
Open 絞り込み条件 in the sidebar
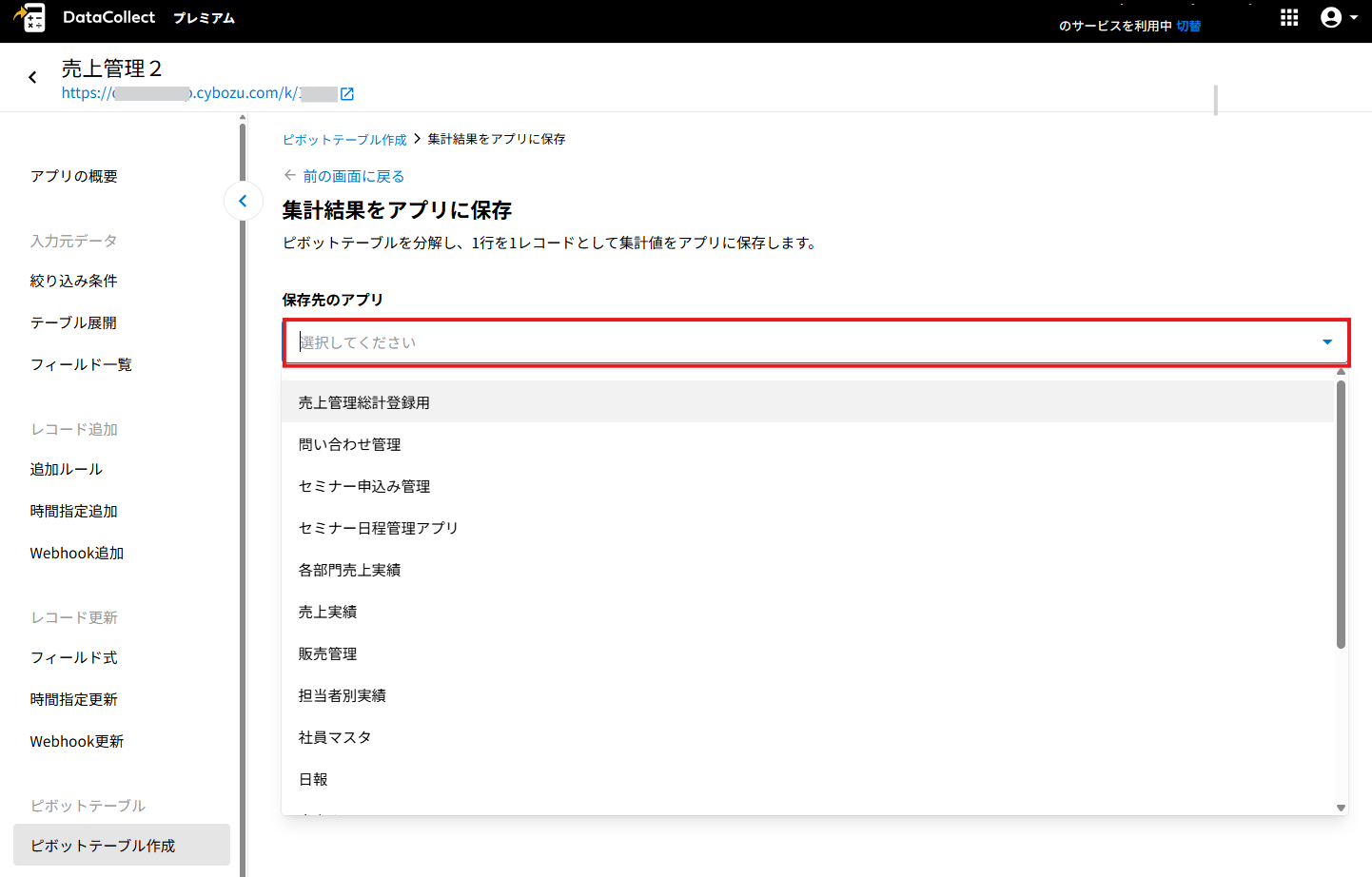(x=74, y=281)
